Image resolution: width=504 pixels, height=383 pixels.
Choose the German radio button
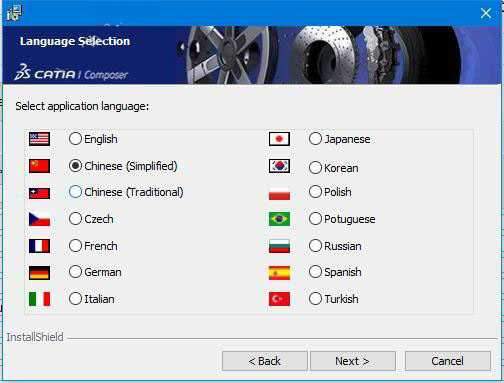pos(75,272)
